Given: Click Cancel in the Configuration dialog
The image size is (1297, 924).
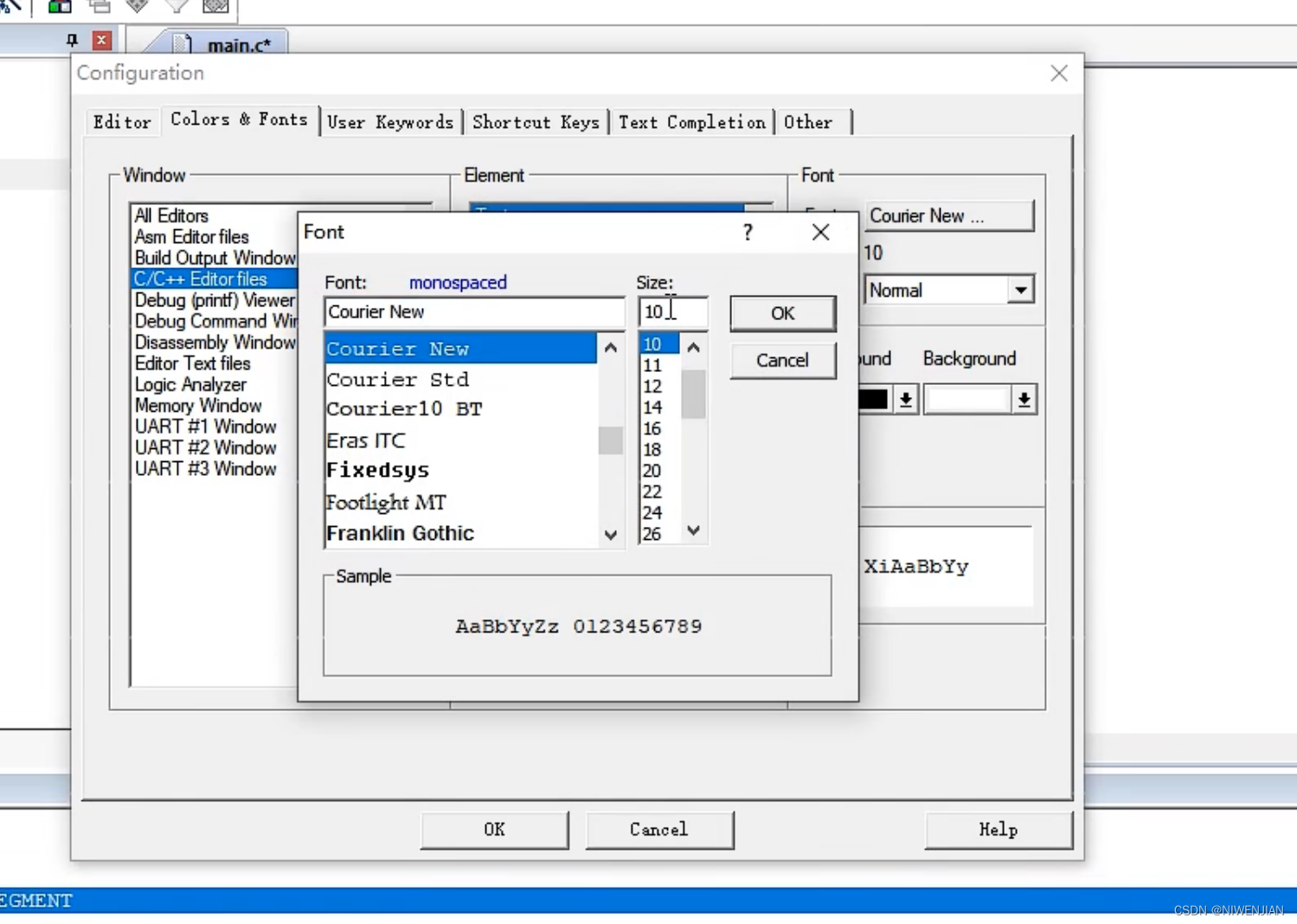Looking at the screenshot, I should (658, 830).
